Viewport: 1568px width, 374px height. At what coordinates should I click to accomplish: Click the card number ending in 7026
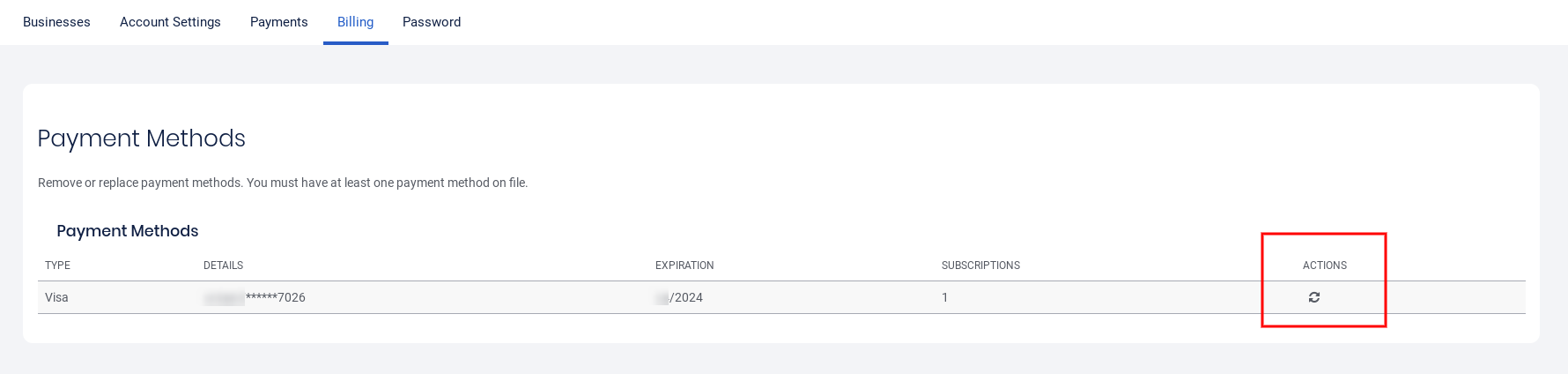(x=276, y=298)
